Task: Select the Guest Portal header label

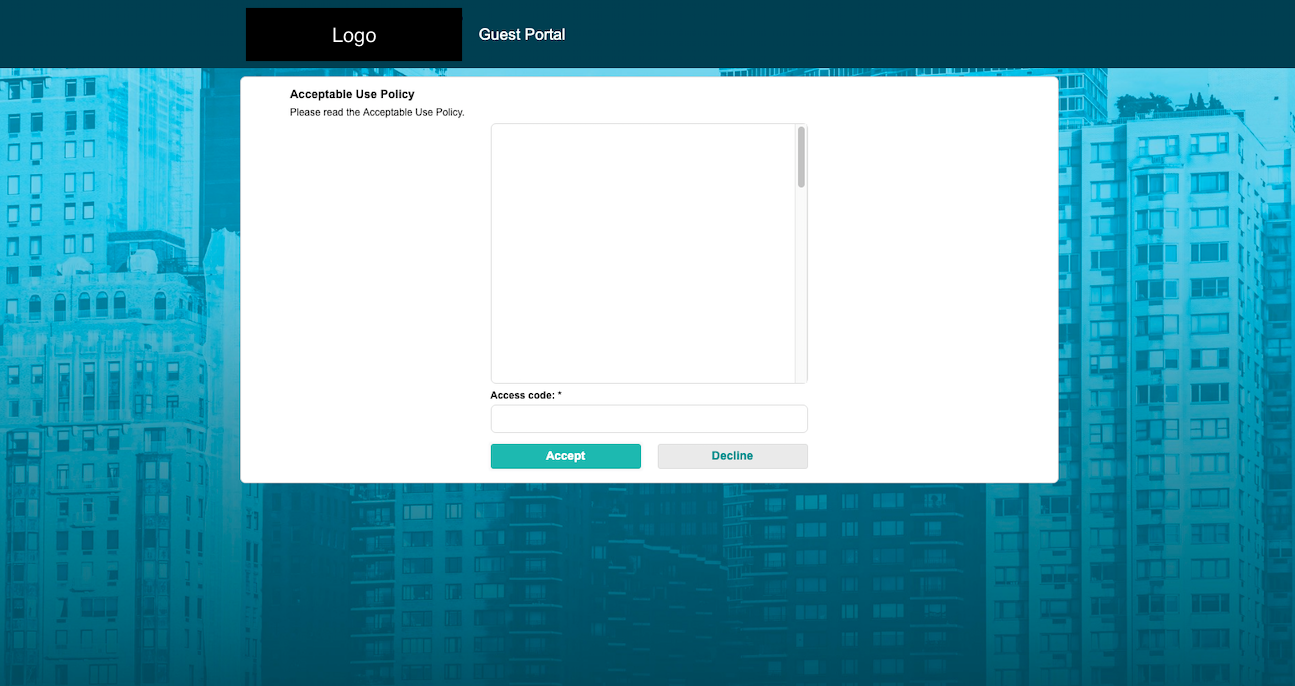Action: point(521,34)
